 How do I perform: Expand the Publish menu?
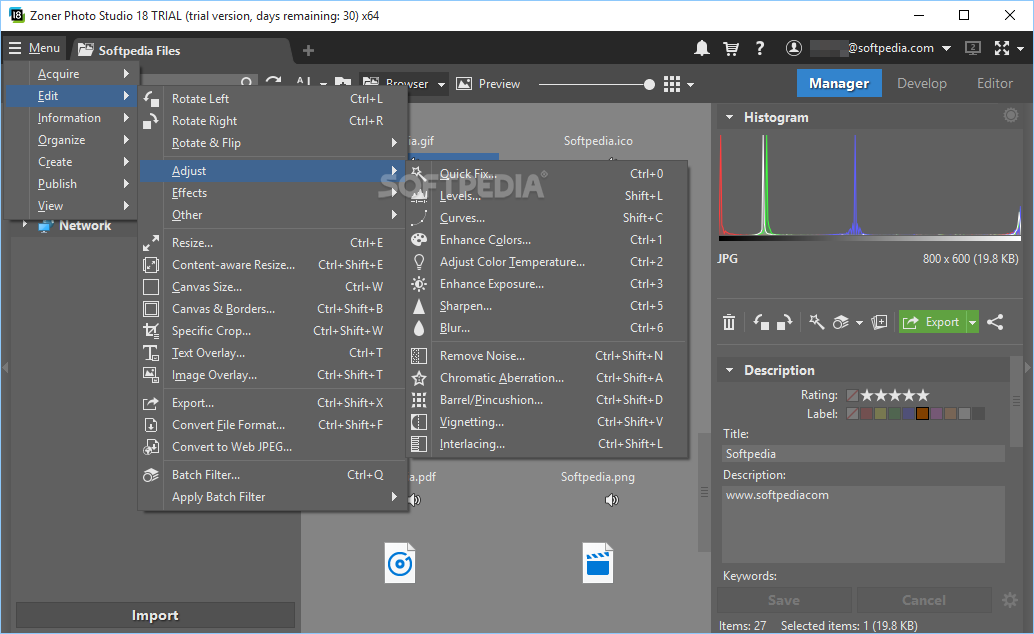[71, 184]
